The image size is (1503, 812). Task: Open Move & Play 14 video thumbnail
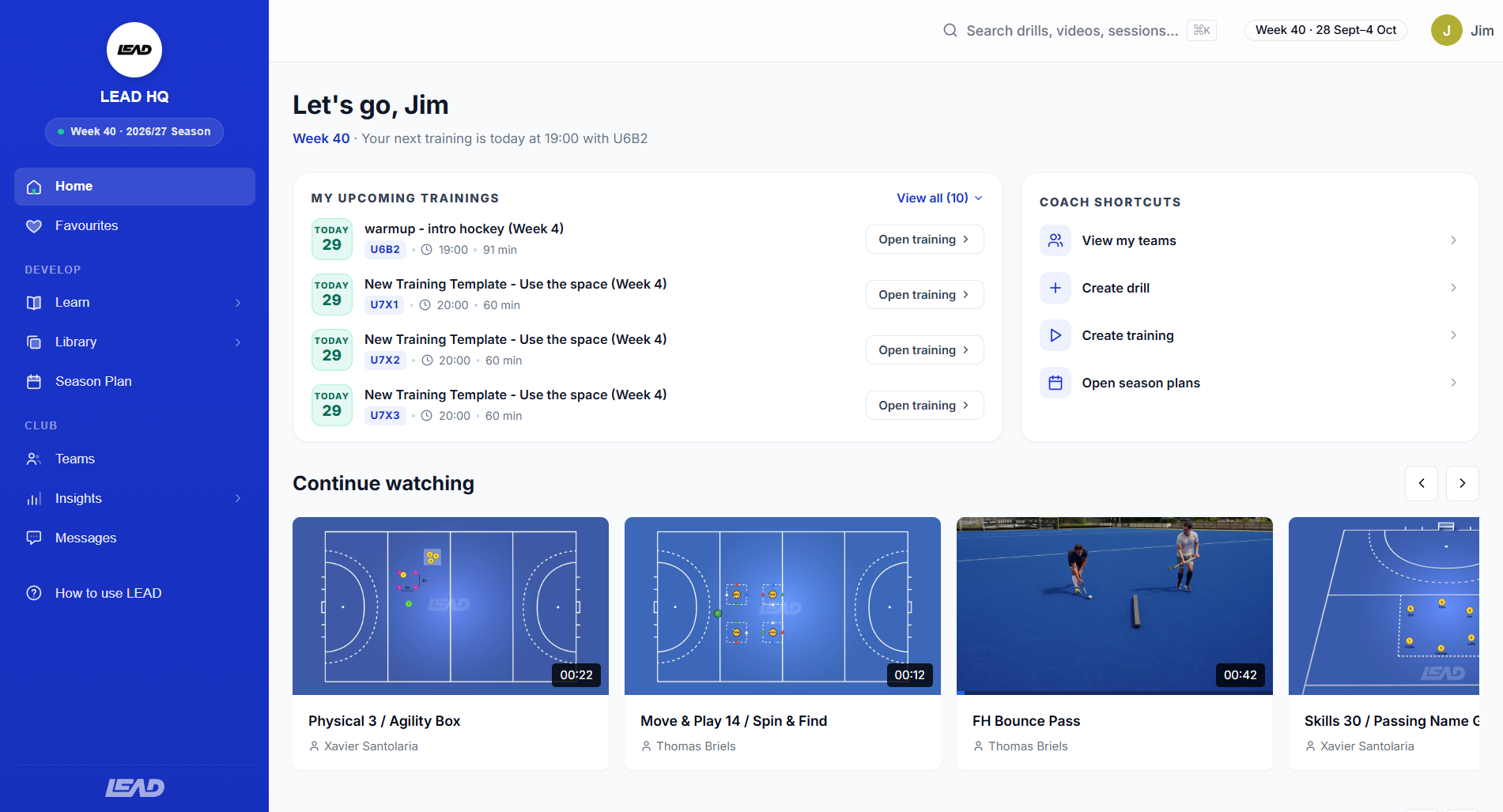tap(783, 606)
